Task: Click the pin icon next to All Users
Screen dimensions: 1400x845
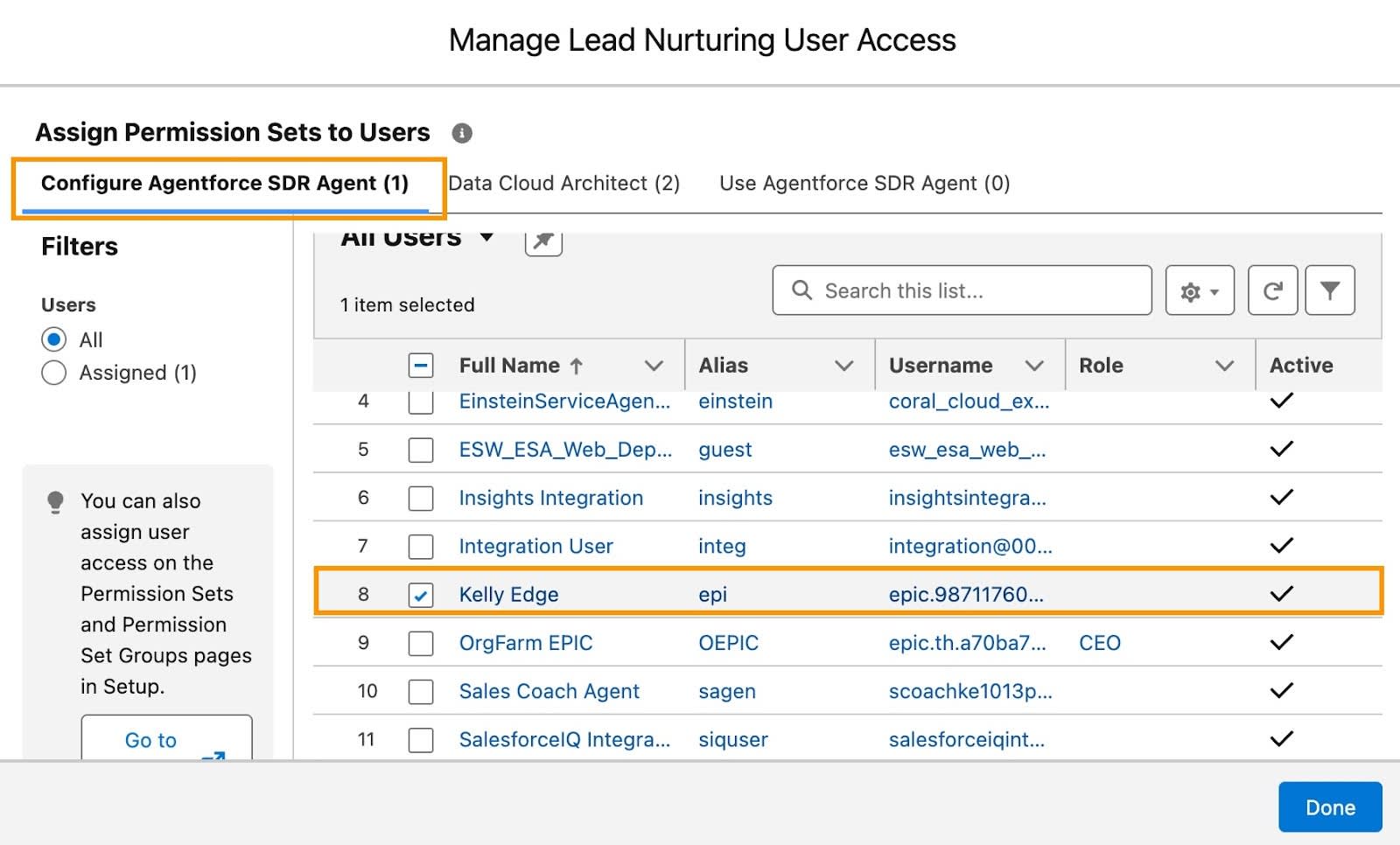Action: 542,242
